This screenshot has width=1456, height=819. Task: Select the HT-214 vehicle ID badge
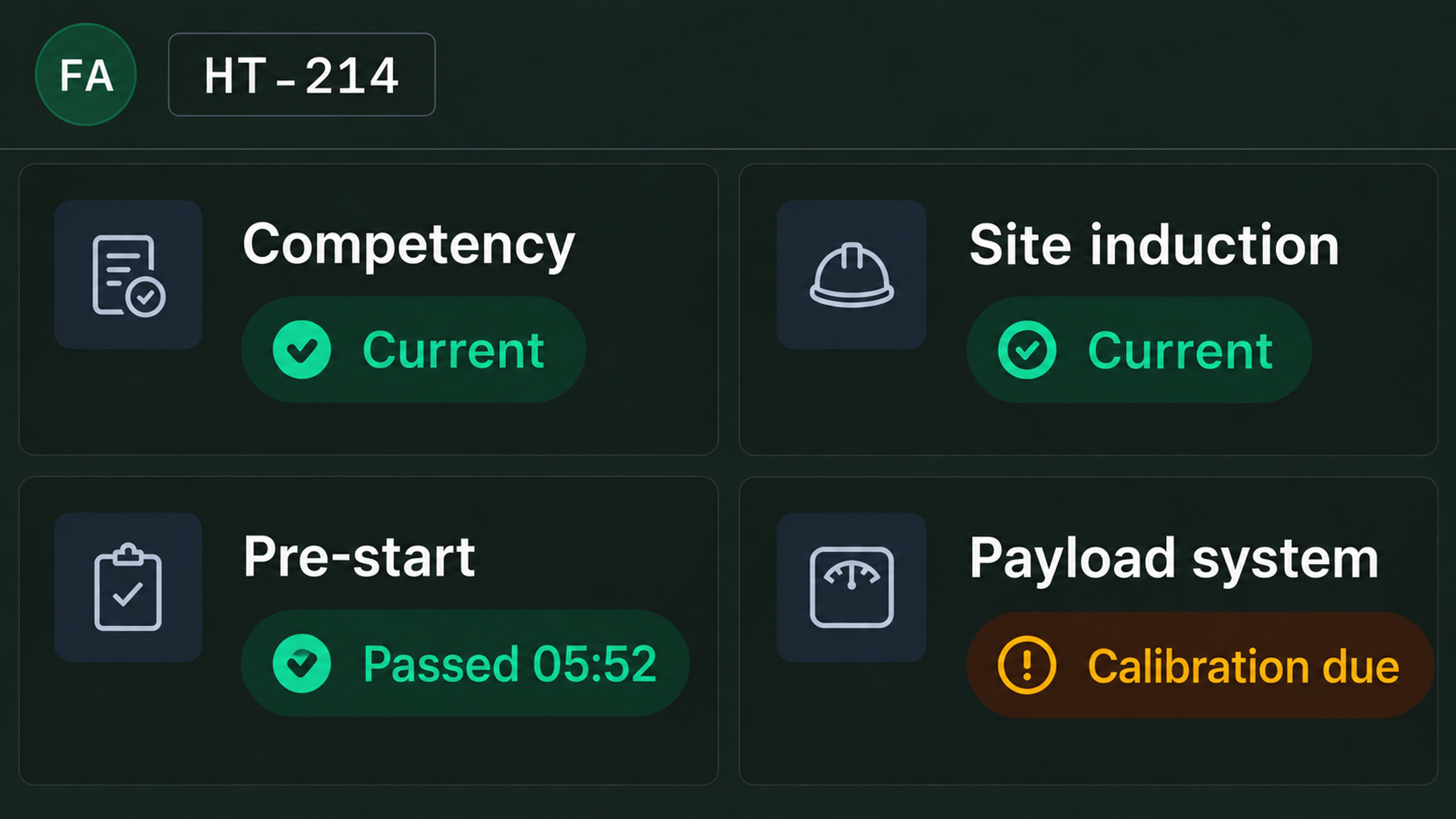302,75
